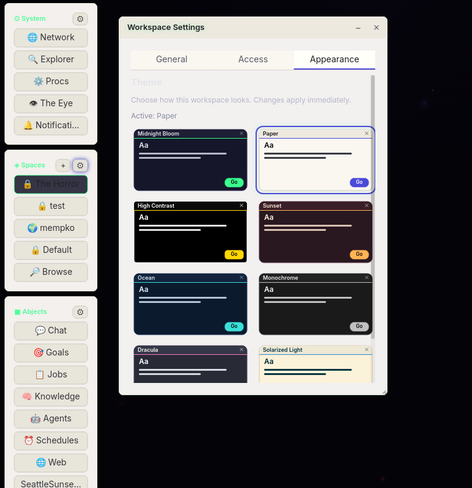Select the Paper theme card
472x488 pixels.
coord(315,160)
